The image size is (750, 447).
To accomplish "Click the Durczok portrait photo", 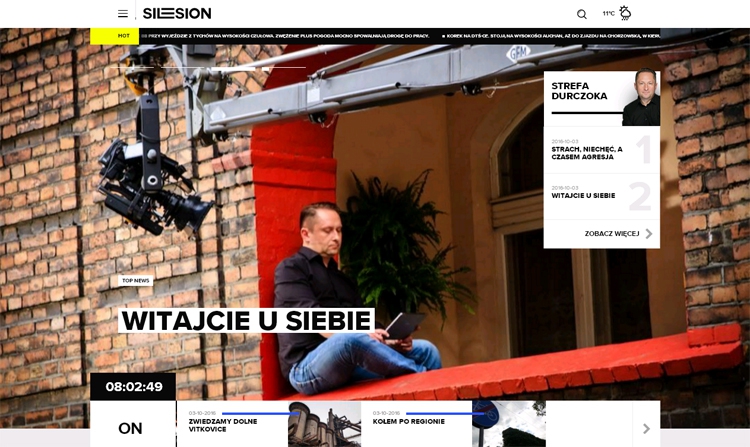I will point(640,98).
